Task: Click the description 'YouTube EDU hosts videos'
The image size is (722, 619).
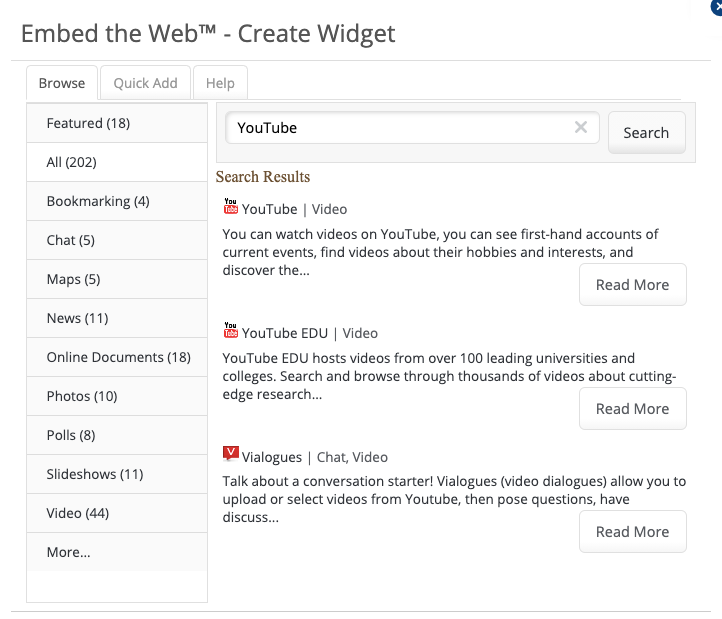Action: [449, 376]
